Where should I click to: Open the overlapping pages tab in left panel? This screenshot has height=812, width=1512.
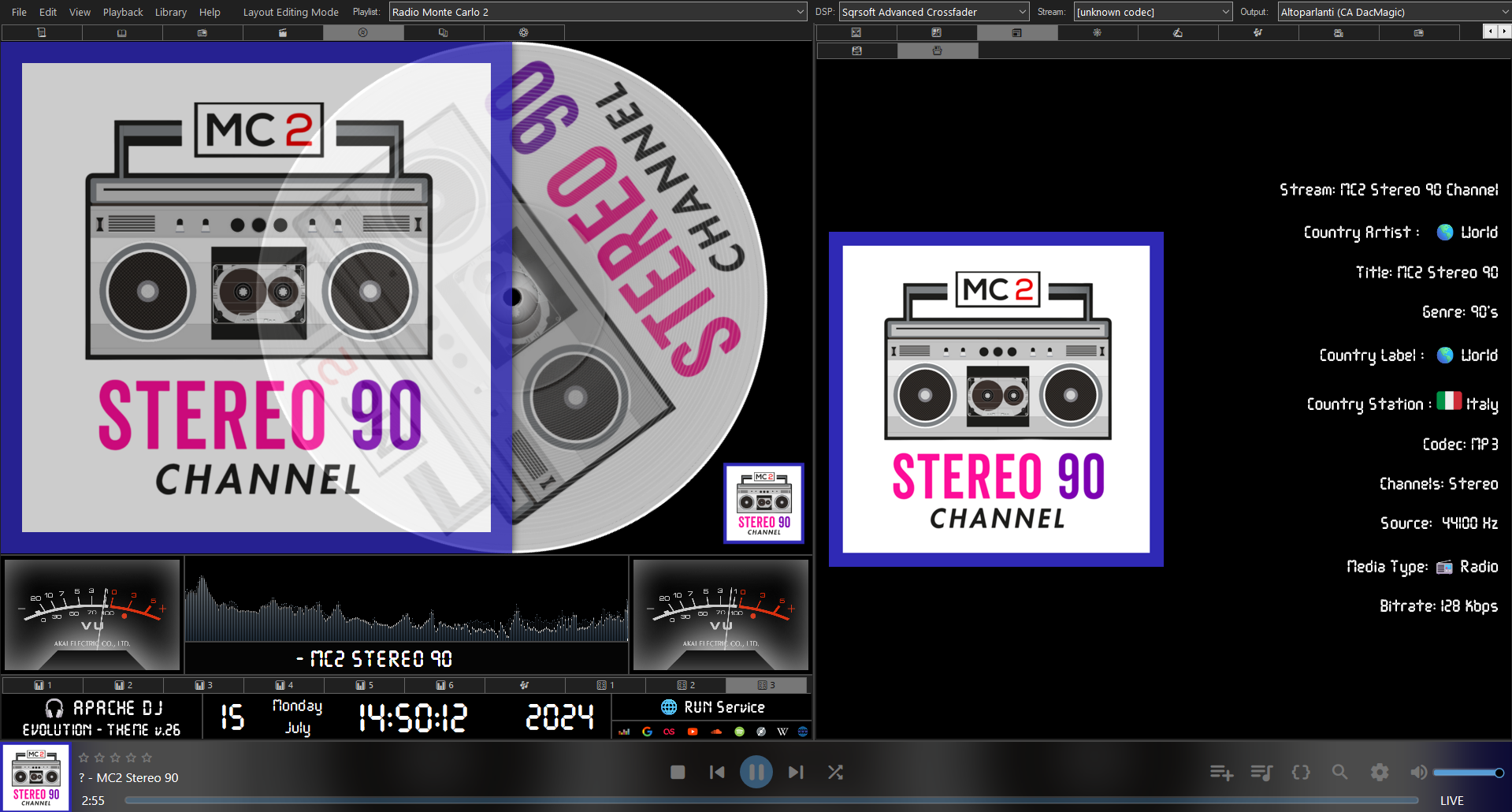[444, 32]
